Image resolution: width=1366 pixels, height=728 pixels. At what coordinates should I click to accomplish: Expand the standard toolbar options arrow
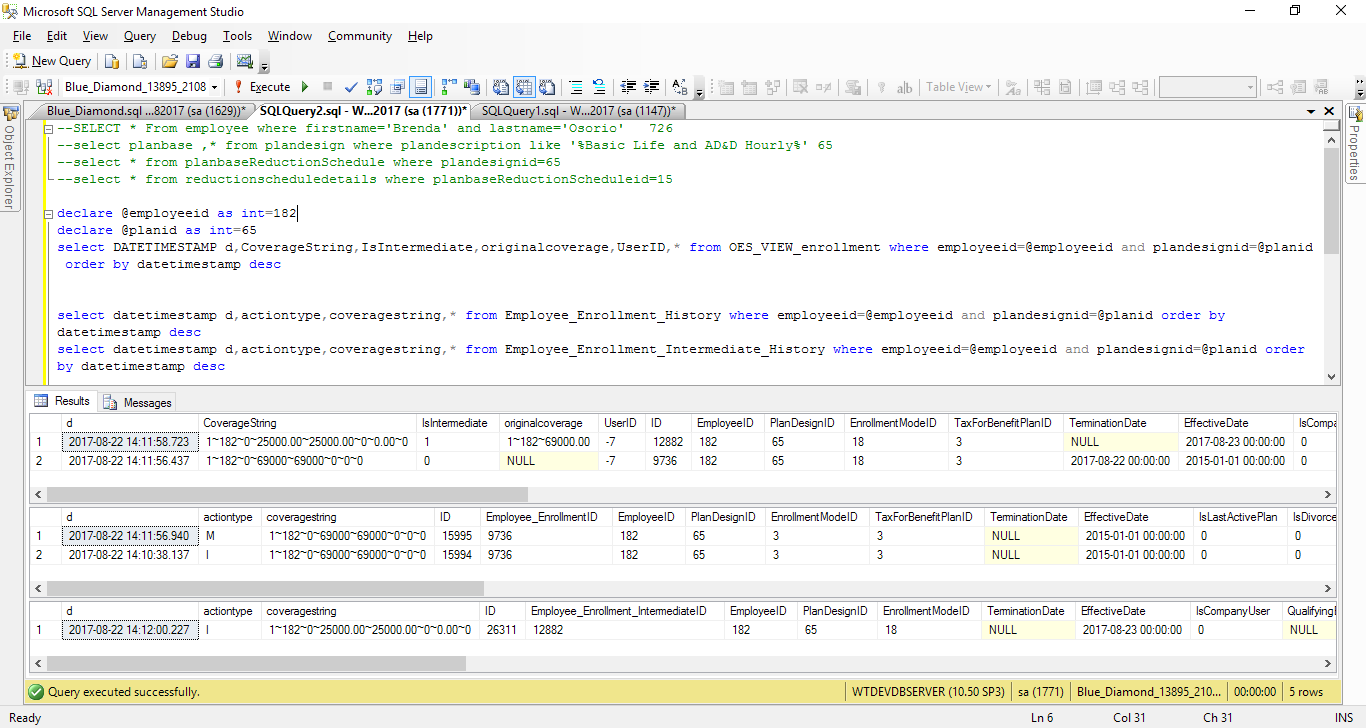(x=265, y=67)
